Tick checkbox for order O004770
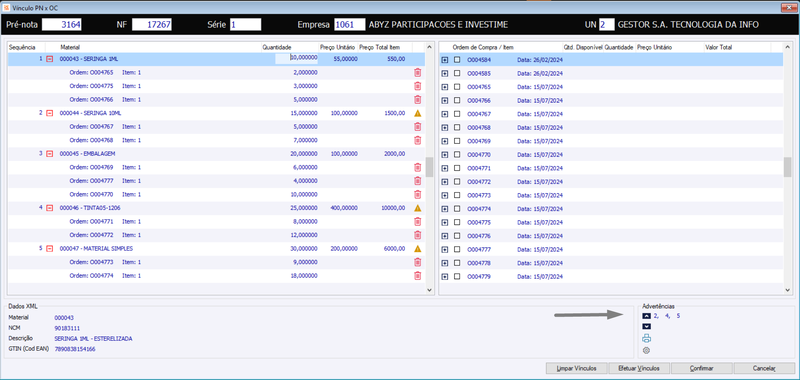 pyautogui.click(x=457, y=155)
